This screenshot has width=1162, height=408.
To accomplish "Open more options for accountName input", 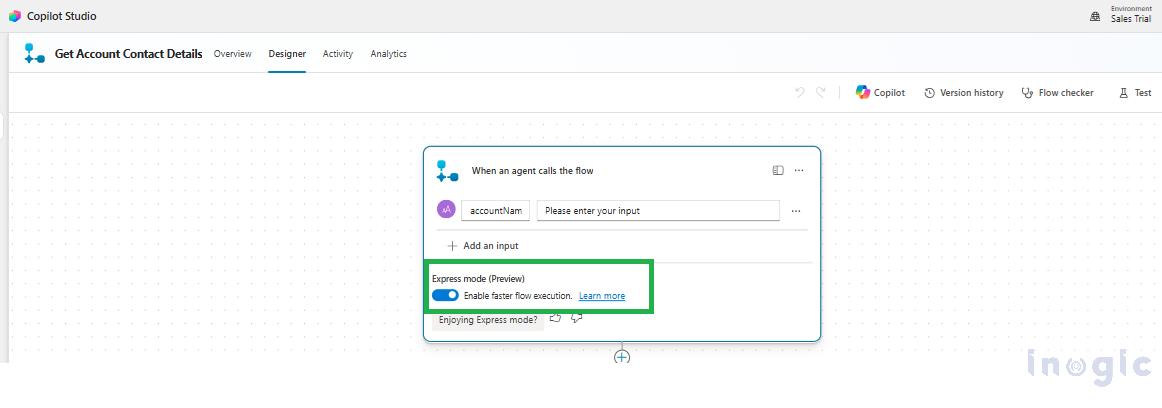I will 796,211.
